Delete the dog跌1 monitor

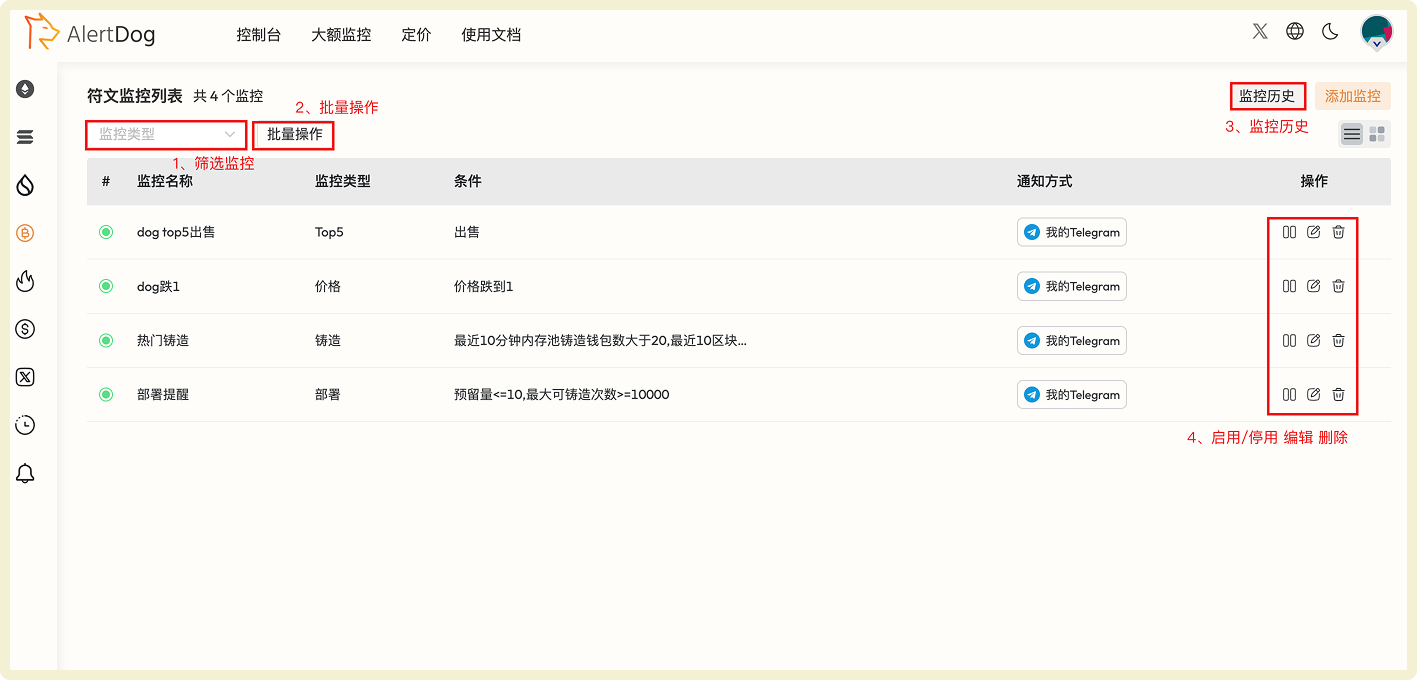point(1338,286)
